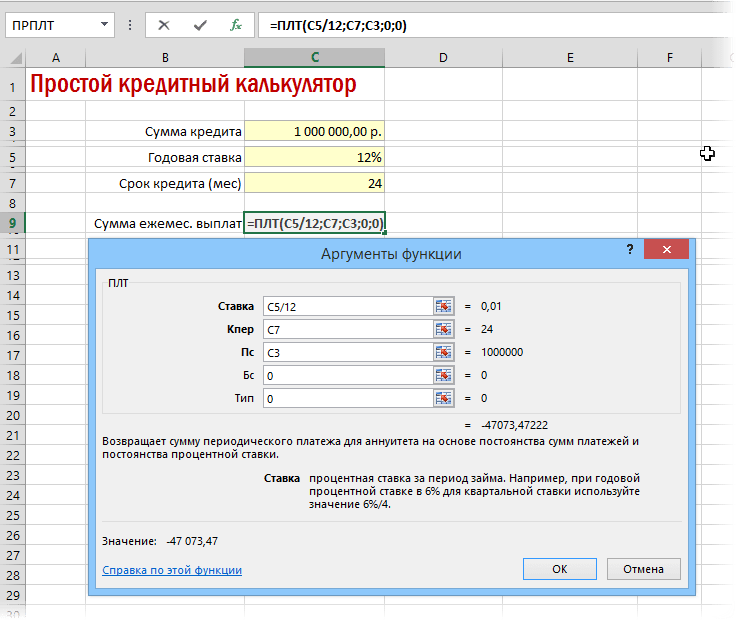Focus the Кпер argument field
Screen dimensions: 736x620
[348, 329]
